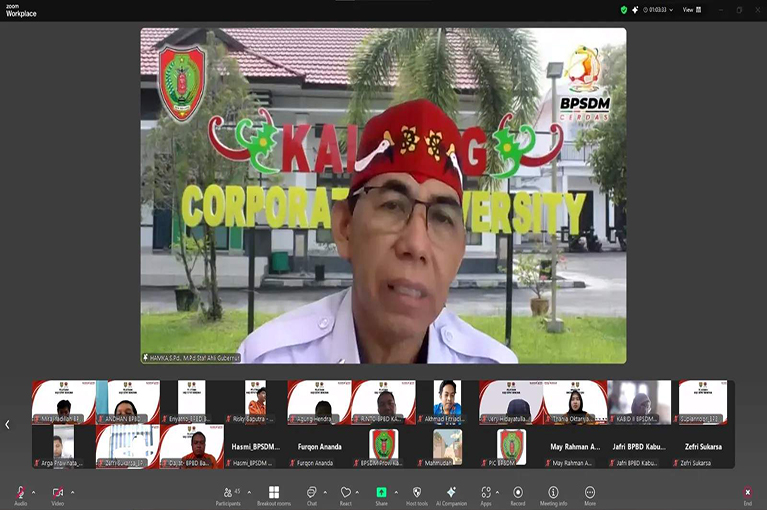Screen dimensions: 767x510
Task: Toggle the muted Audio microphone
Action: tap(20, 493)
